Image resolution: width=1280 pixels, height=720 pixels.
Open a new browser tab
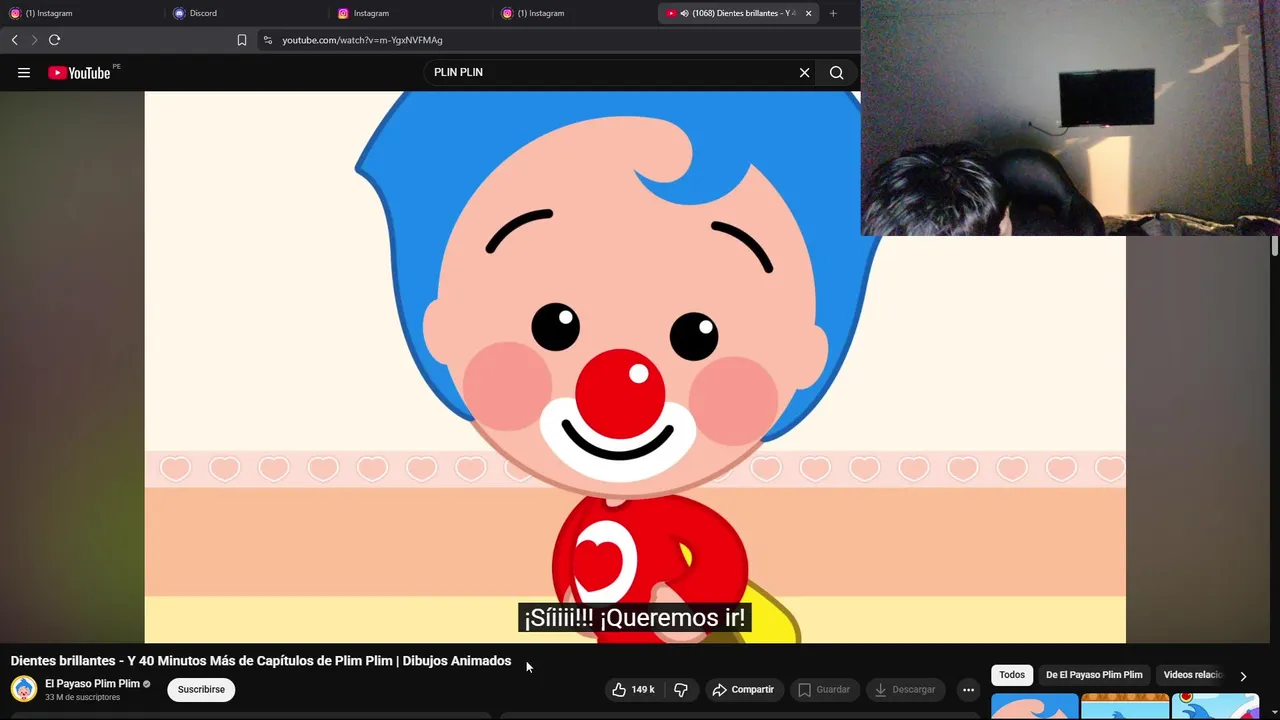(833, 13)
